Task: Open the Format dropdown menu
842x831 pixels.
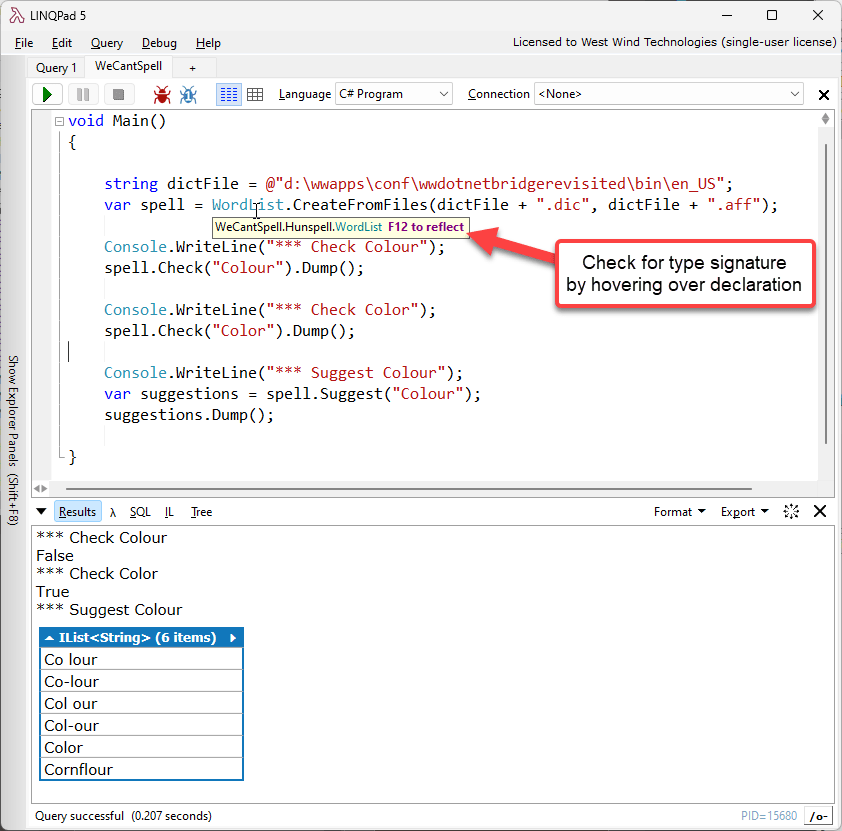Action: pyautogui.click(x=679, y=511)
